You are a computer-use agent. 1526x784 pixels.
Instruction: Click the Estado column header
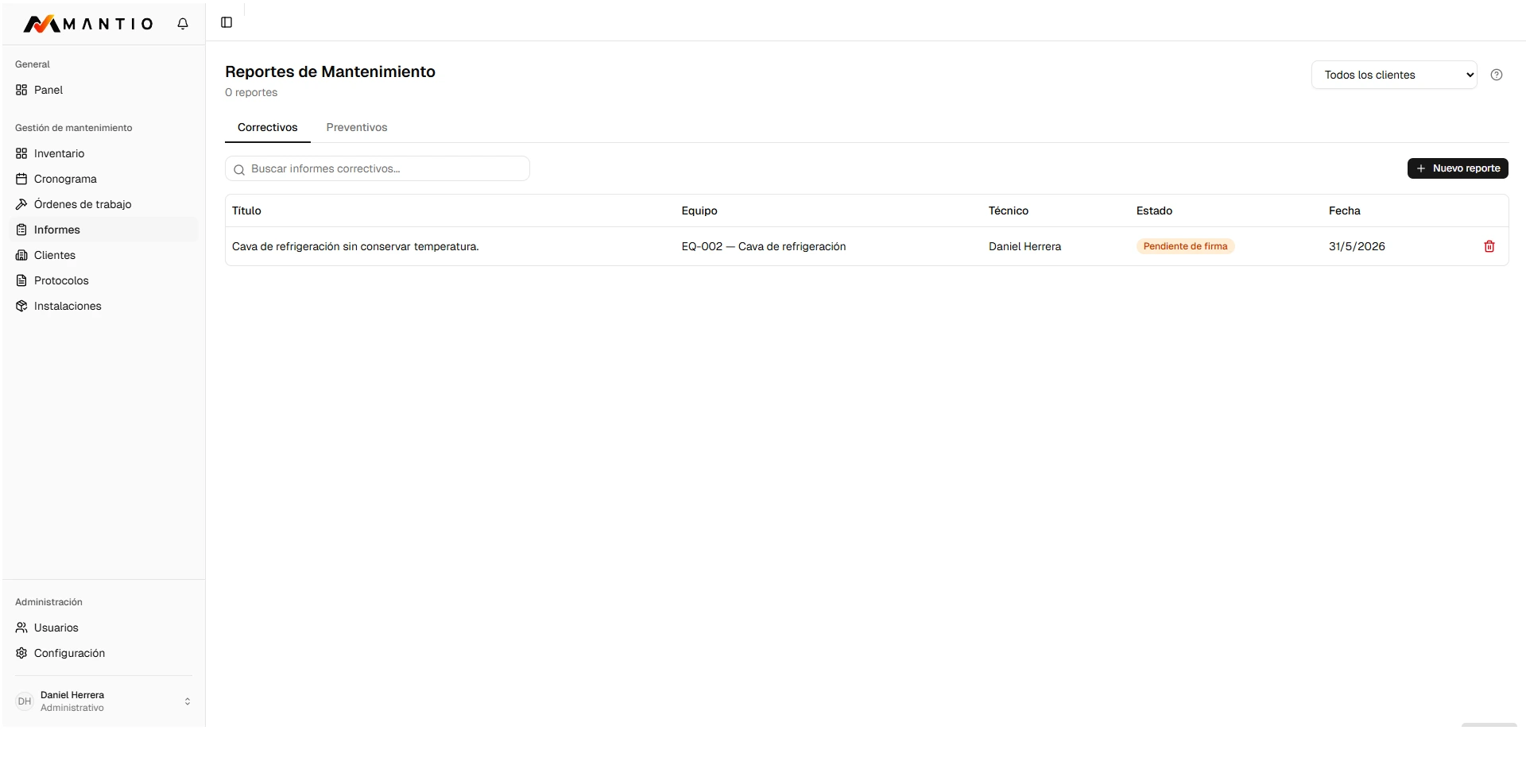(x=1154, y=210)
